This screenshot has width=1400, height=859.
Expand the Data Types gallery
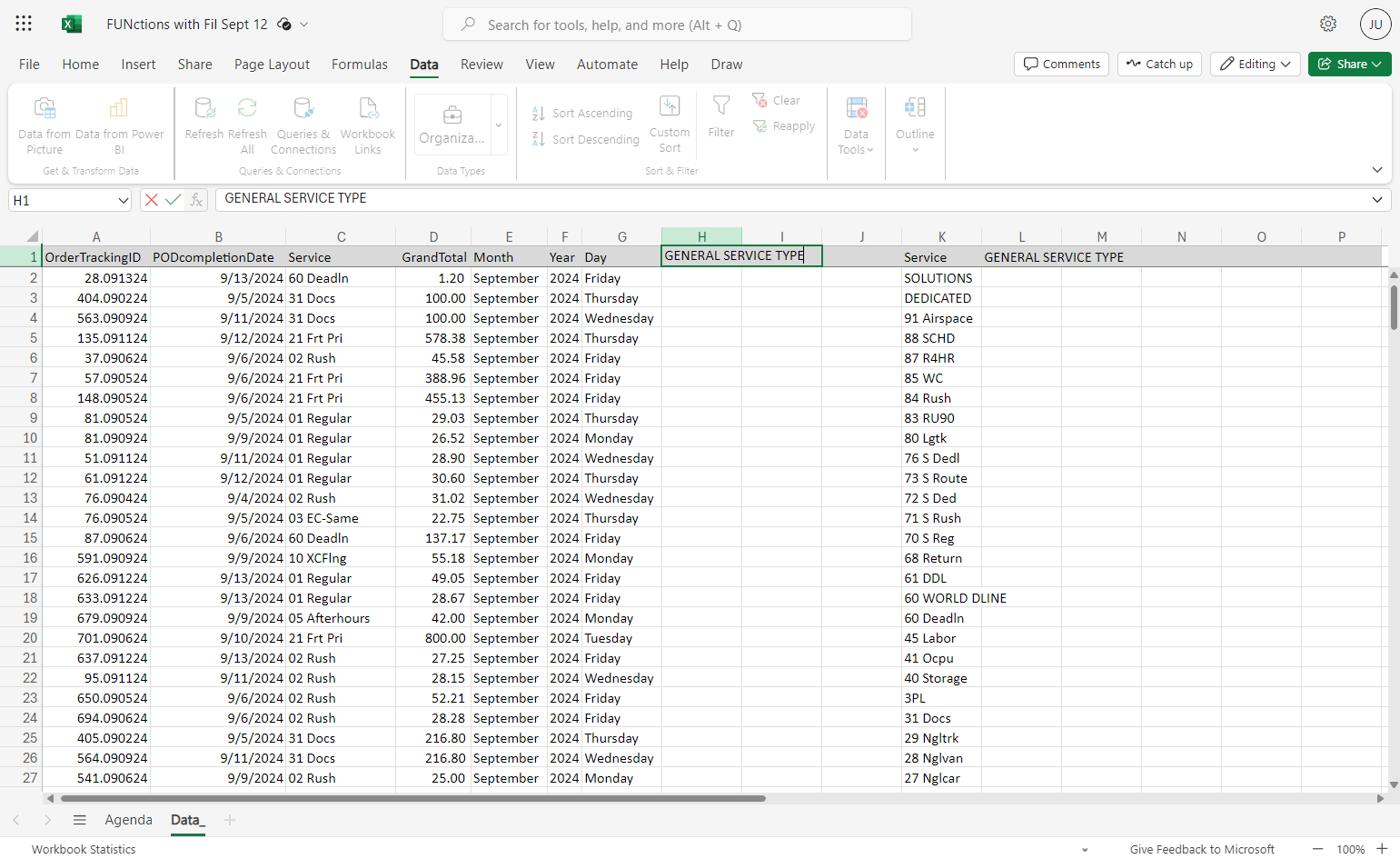tap(499, 125)
